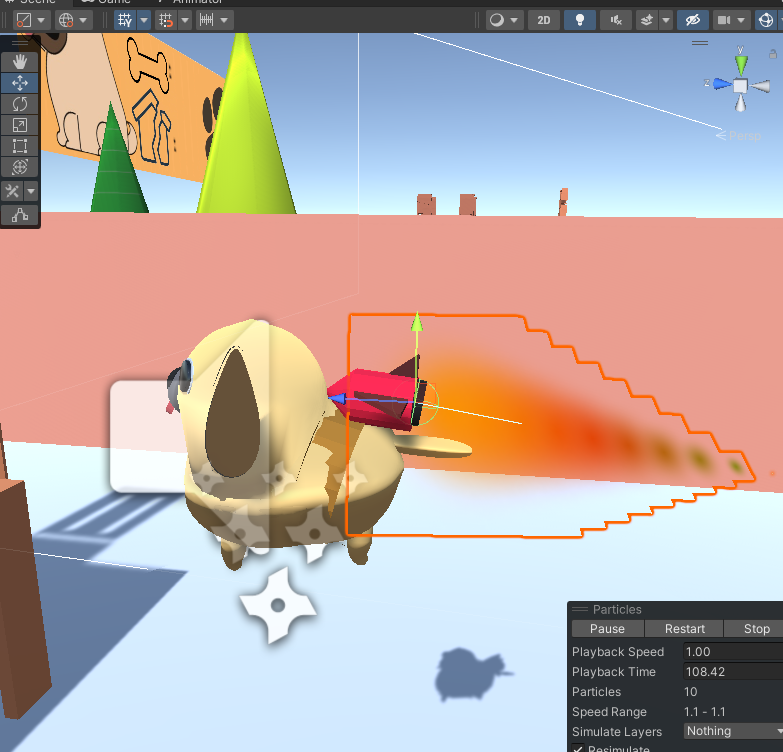Select the Hand view tool
The image size is (783, 752).
point(19,62)
